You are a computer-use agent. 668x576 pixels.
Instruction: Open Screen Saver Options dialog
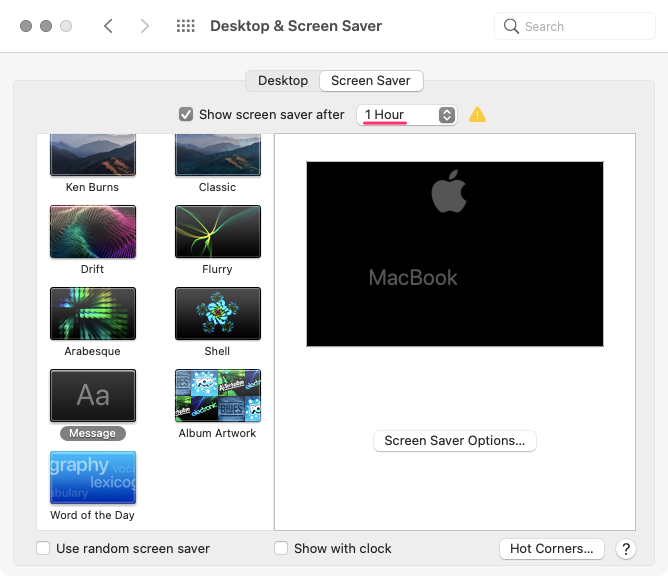click(x=455, y=441)
